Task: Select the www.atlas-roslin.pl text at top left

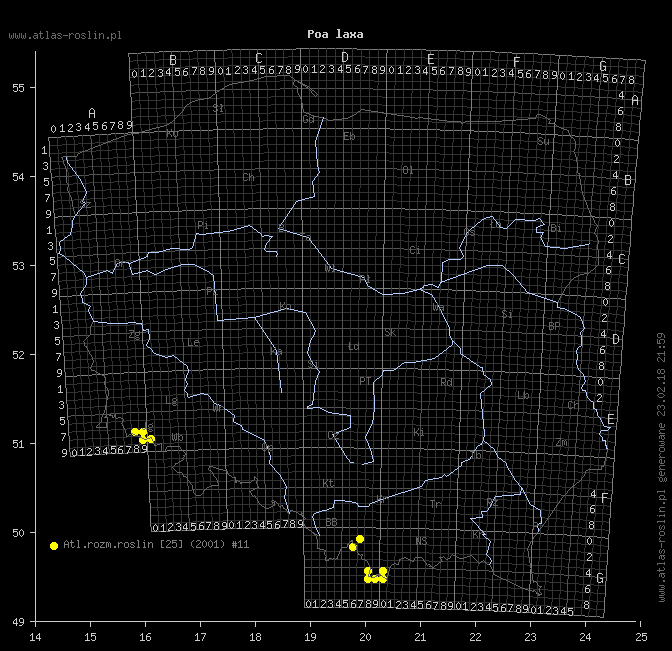Action: (x=65, y=36)
